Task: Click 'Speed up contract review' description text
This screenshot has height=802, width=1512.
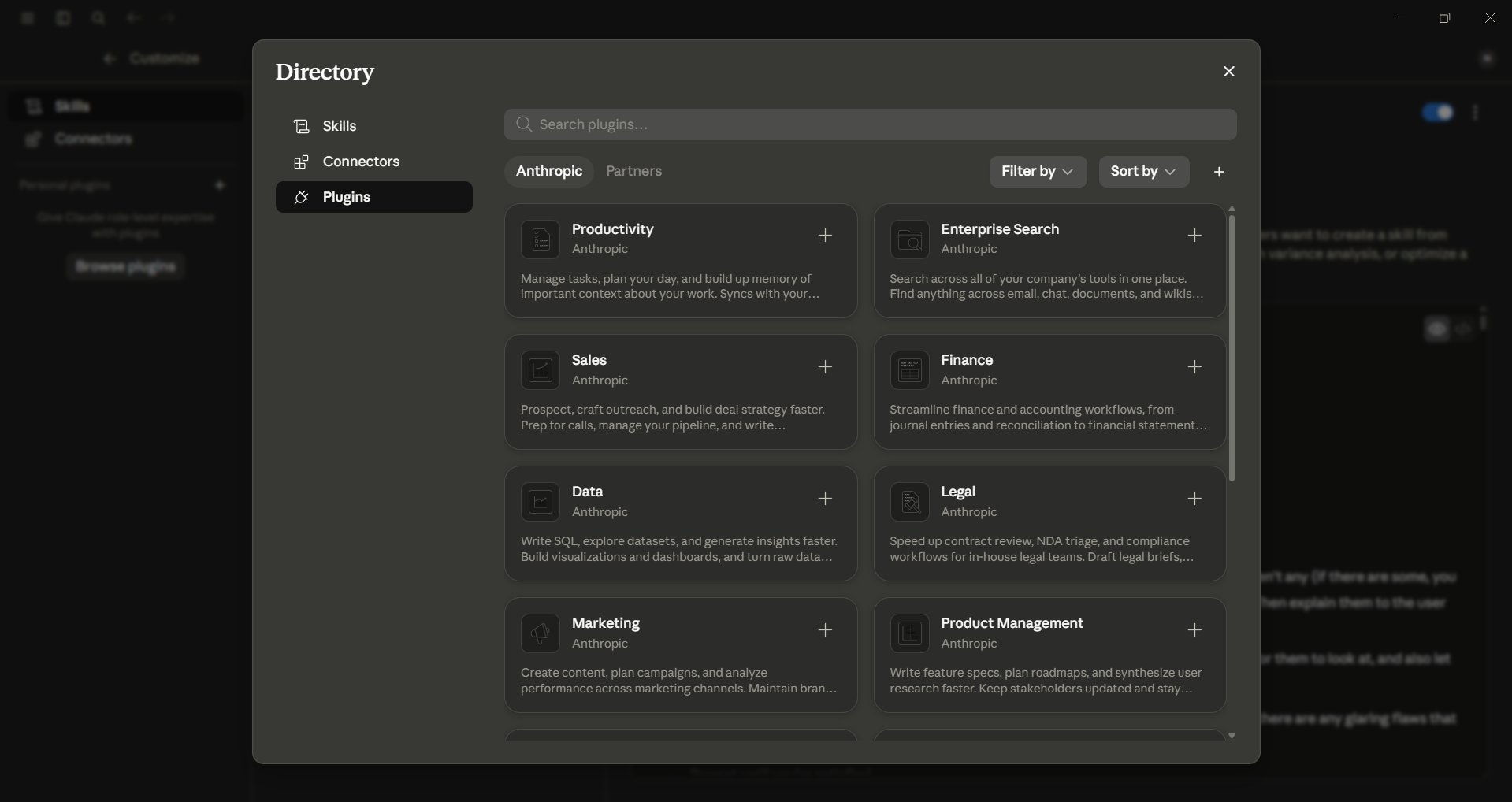Action: 1042,549
